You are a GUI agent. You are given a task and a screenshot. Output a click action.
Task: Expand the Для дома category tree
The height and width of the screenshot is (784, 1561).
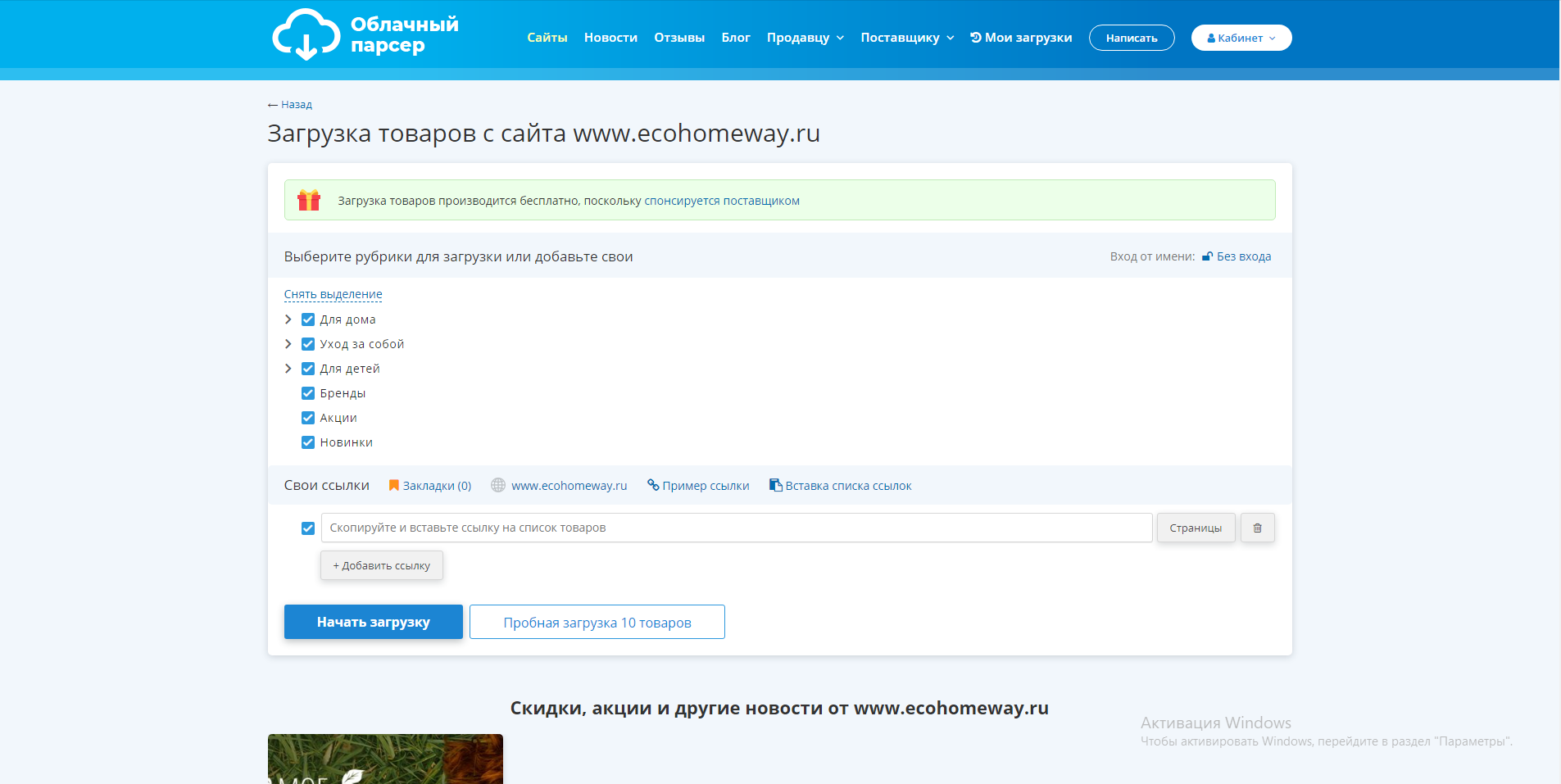tap(288, 319)
